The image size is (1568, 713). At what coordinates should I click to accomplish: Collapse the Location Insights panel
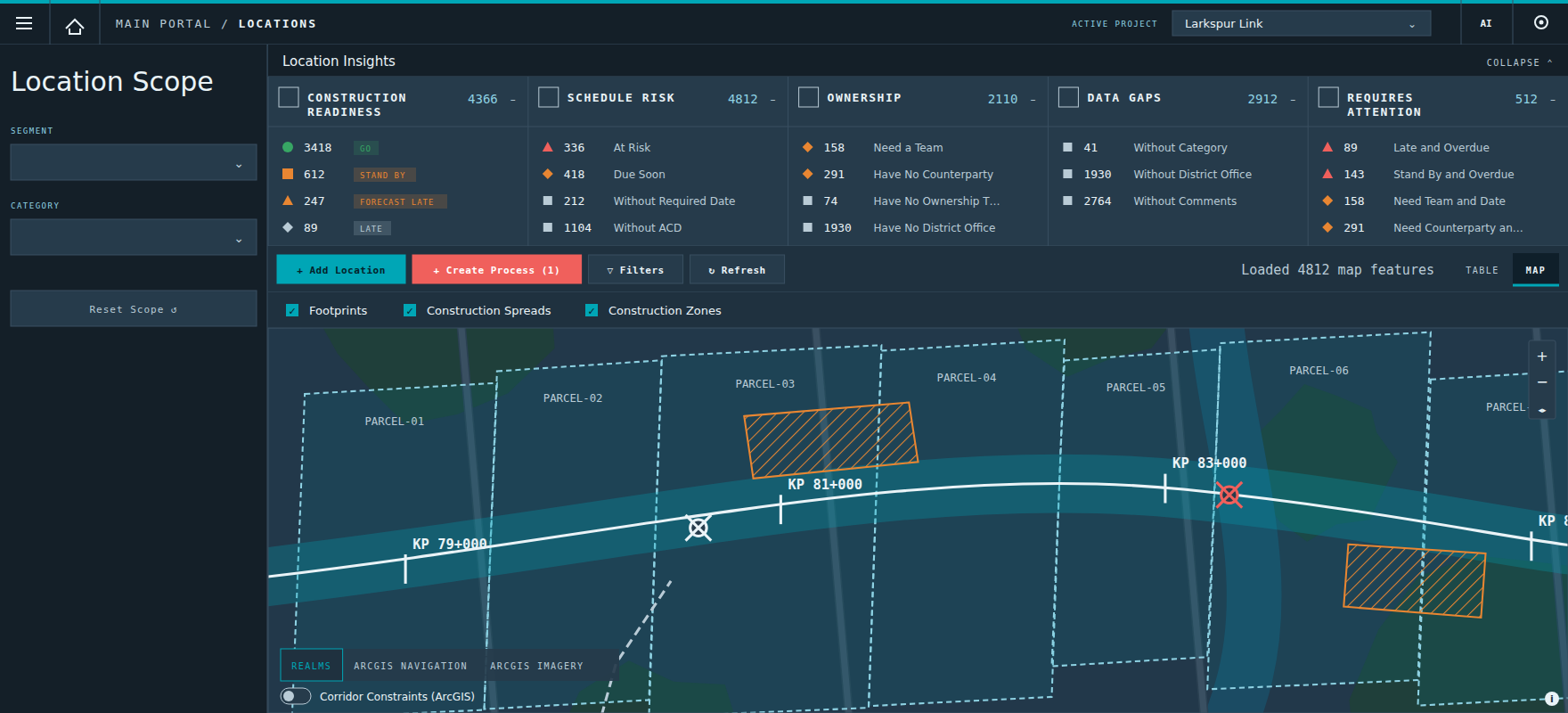(1520, 62)
